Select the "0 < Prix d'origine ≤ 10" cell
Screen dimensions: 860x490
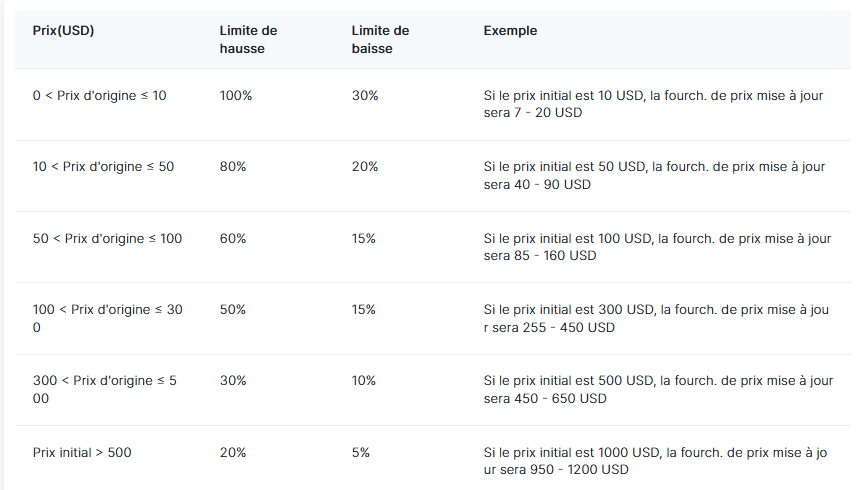point(100,95)
